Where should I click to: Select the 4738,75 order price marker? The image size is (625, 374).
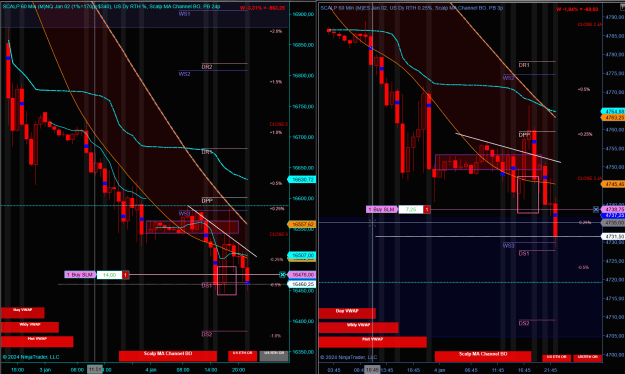tap(613, 209)
